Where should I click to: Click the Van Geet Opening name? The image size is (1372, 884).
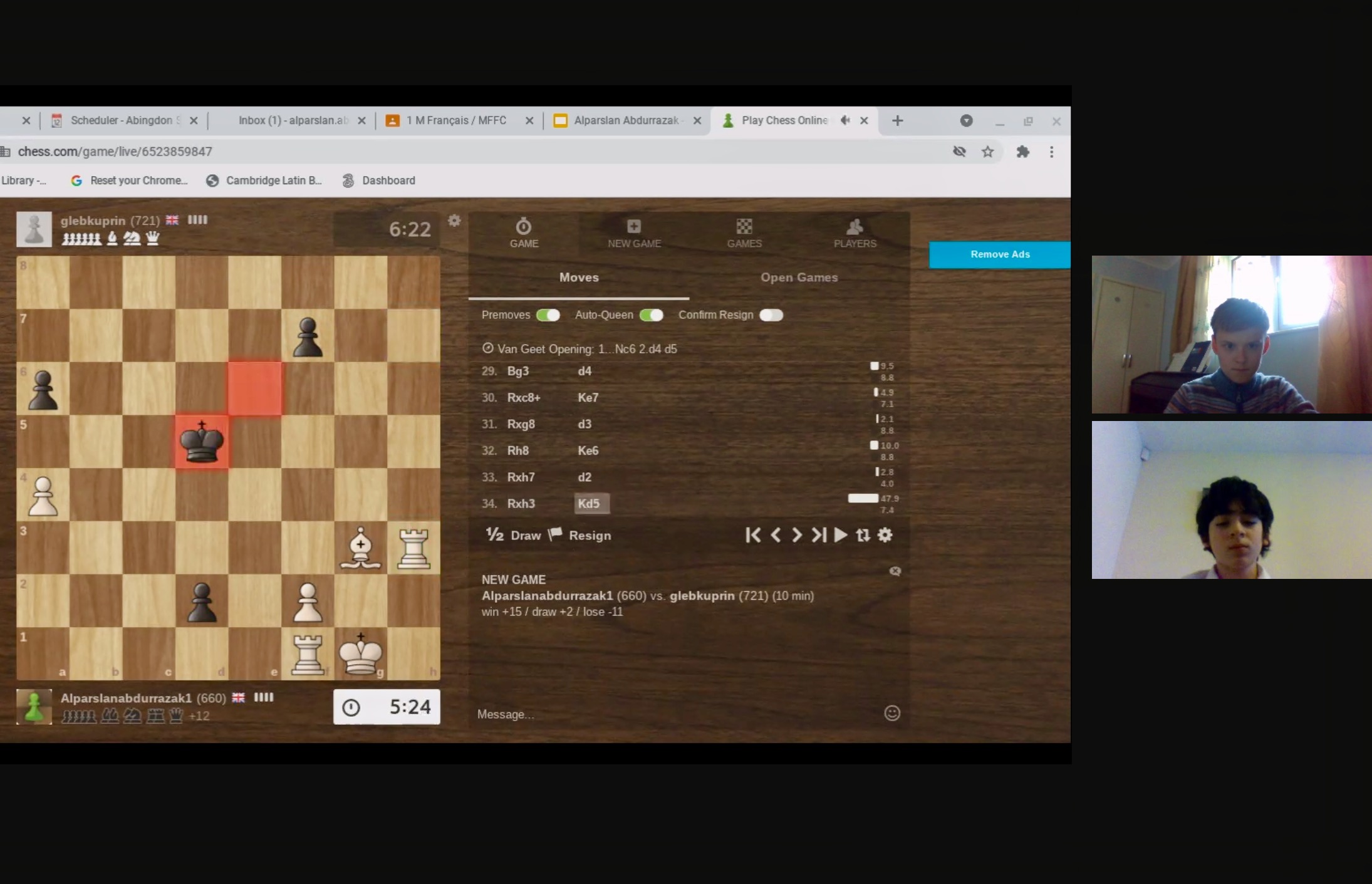click(587, 349)
